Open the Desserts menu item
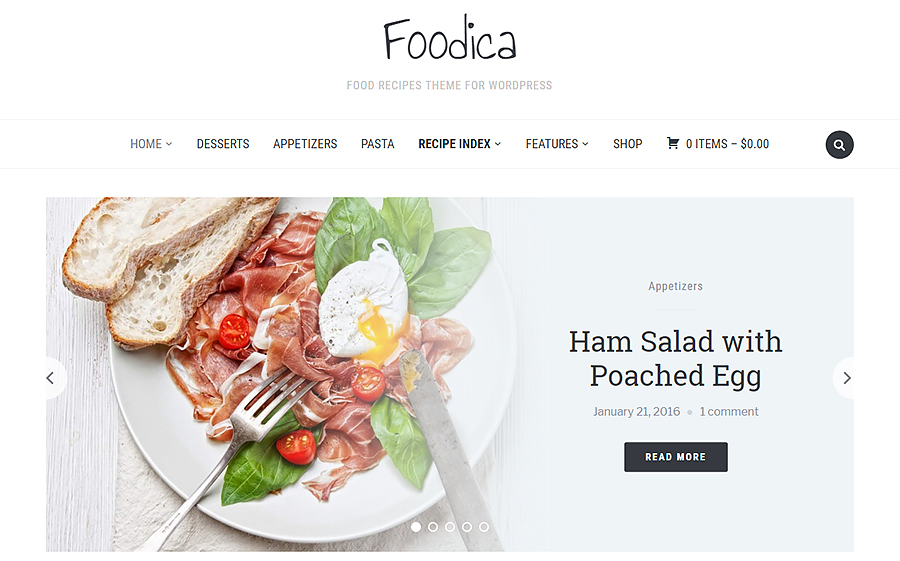900x561 pixels. point(223,144)
